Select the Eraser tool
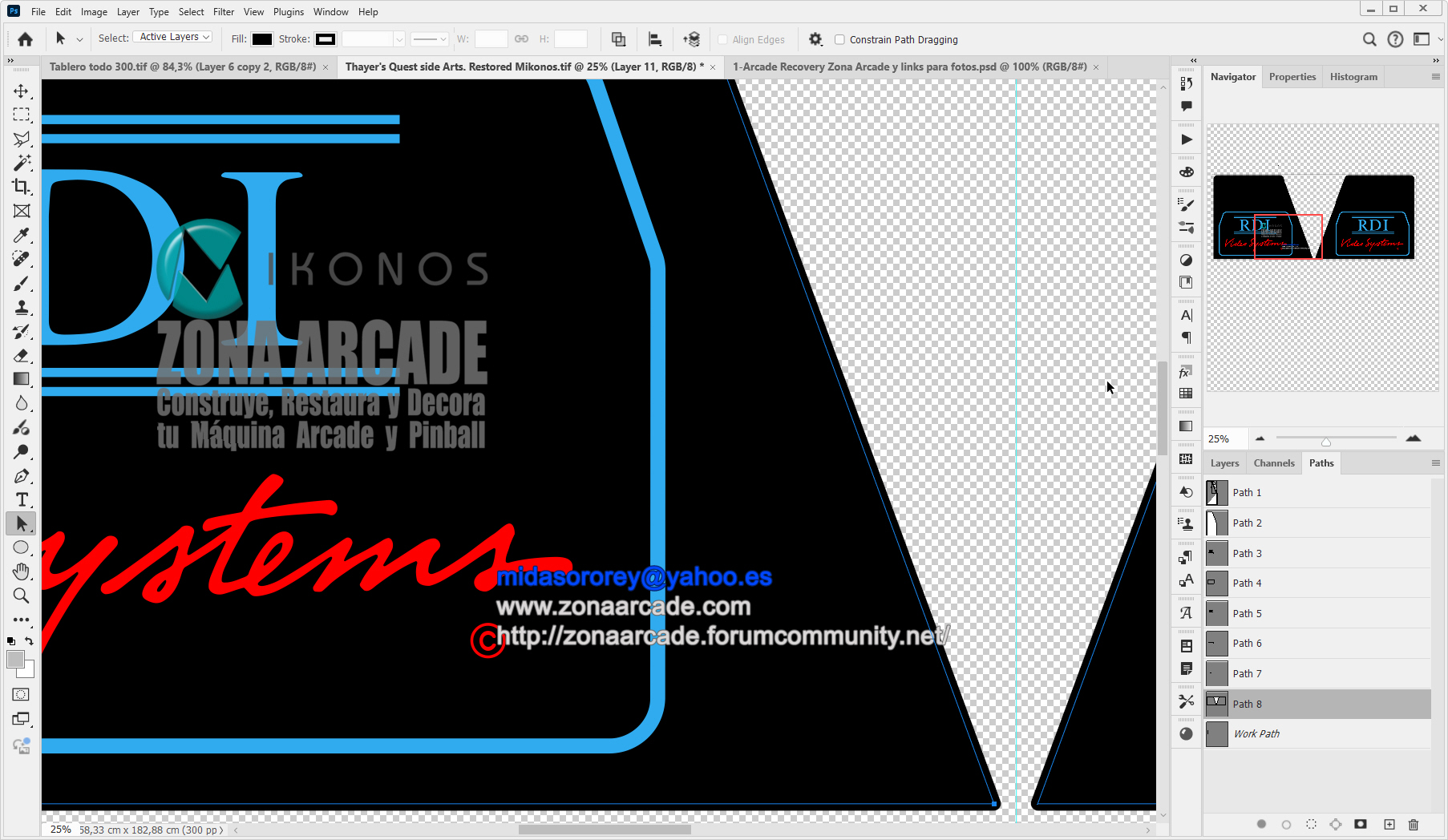Viewport: 1448px width, 840px height. [22, 355]
